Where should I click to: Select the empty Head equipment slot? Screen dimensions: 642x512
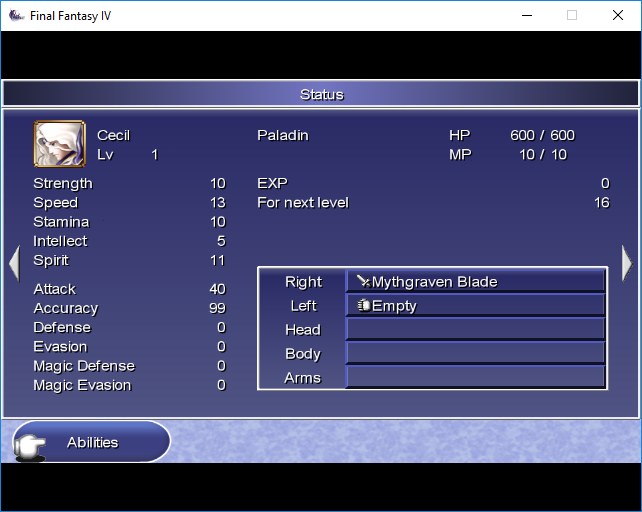click(476, 329)
